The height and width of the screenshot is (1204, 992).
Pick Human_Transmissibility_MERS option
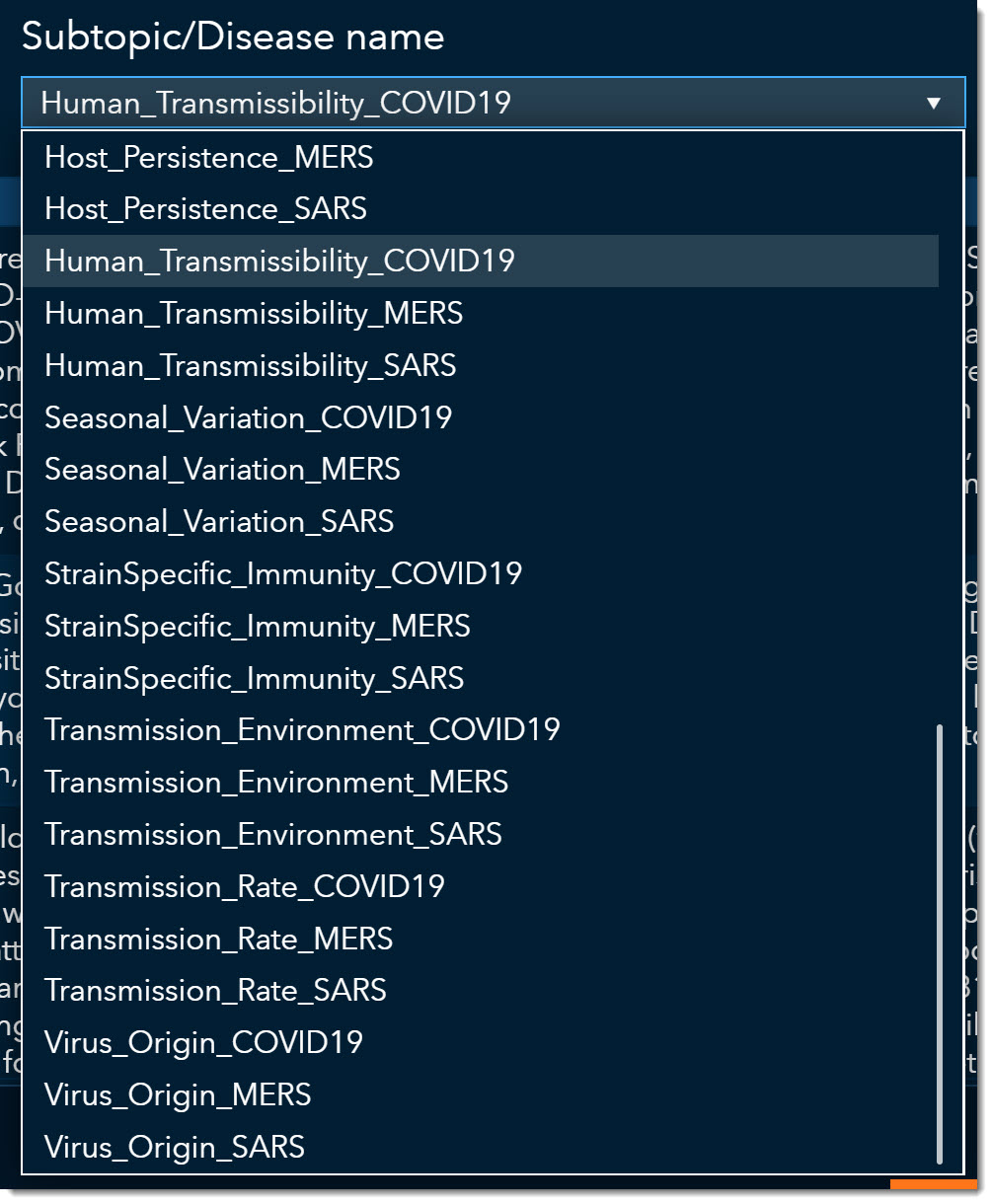point(254,314)
